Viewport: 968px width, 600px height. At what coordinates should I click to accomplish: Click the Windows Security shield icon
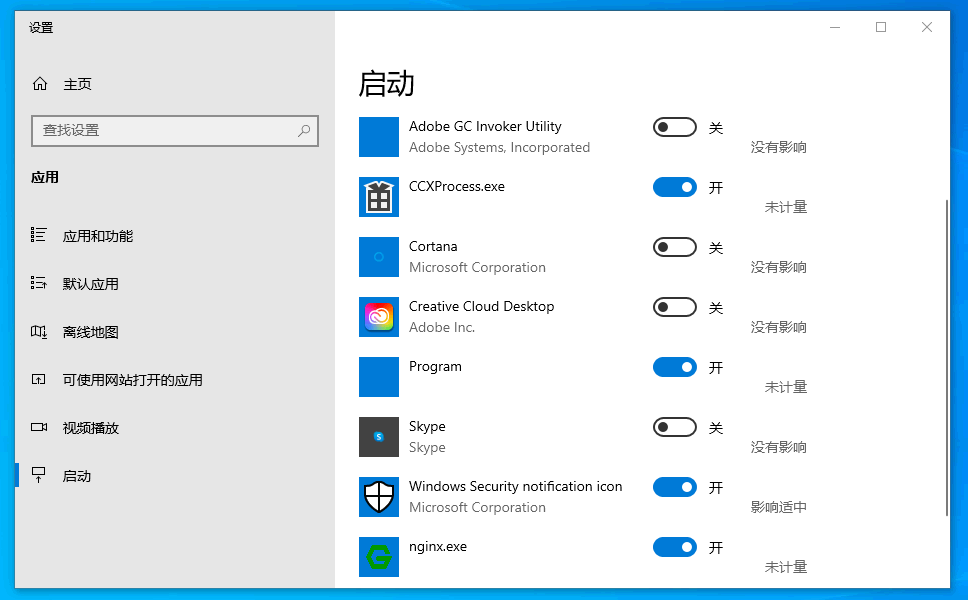[x=378, y=497]
